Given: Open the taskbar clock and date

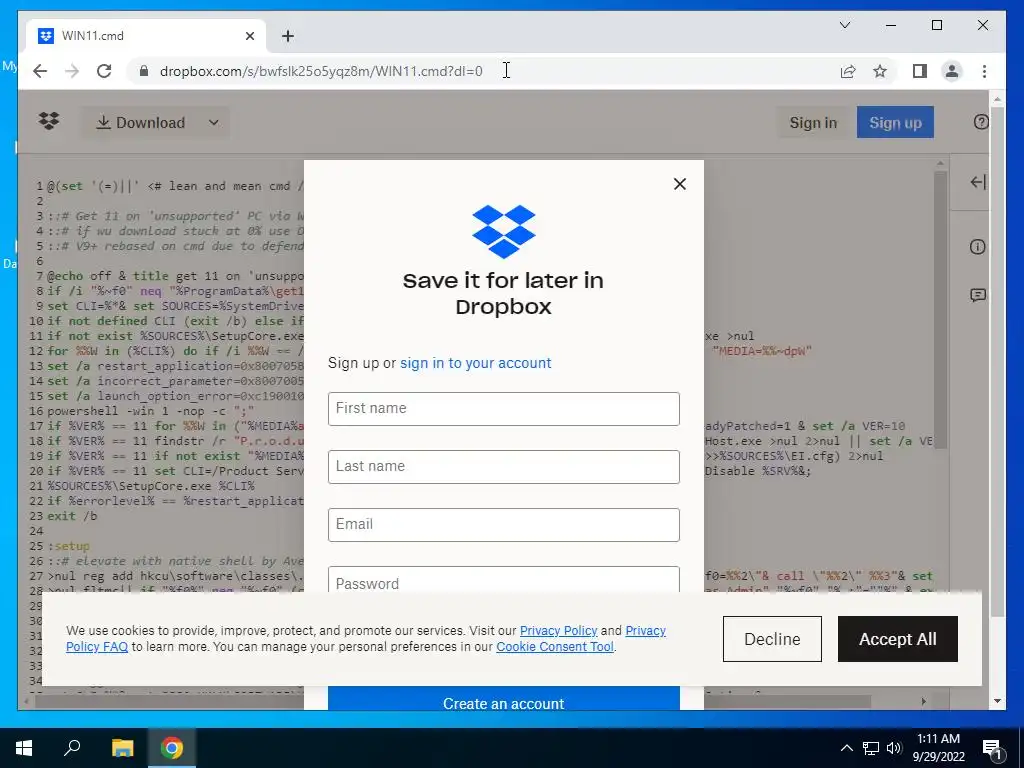Looking at the screenshot, I should pos(938,748).
